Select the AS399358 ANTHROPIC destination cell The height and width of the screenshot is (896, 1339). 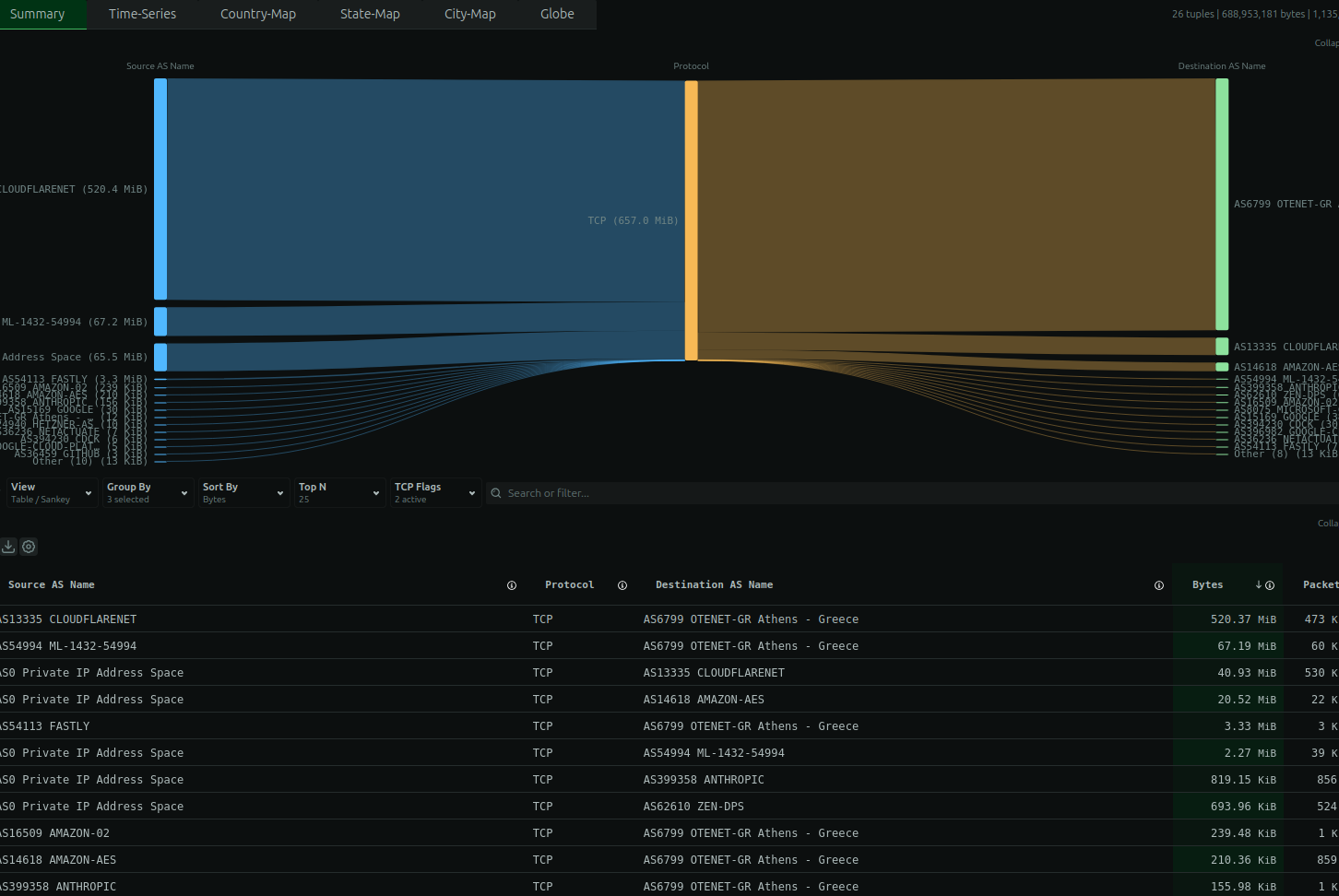704,780
